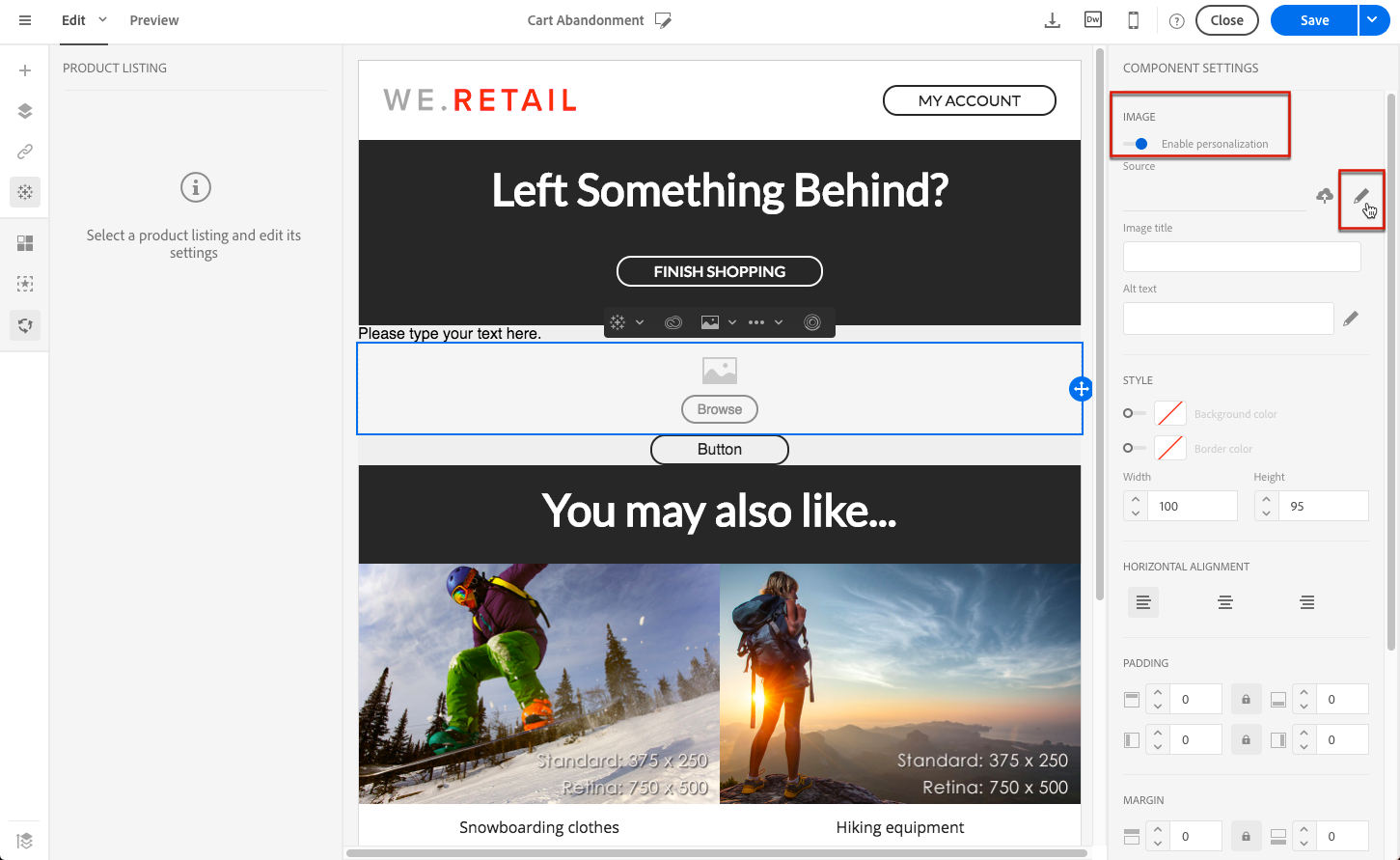The width and height of the screenshot is (1400, 860).
Task: Expand the Edit mode dropdown chevron
Action: pos(102,19)
